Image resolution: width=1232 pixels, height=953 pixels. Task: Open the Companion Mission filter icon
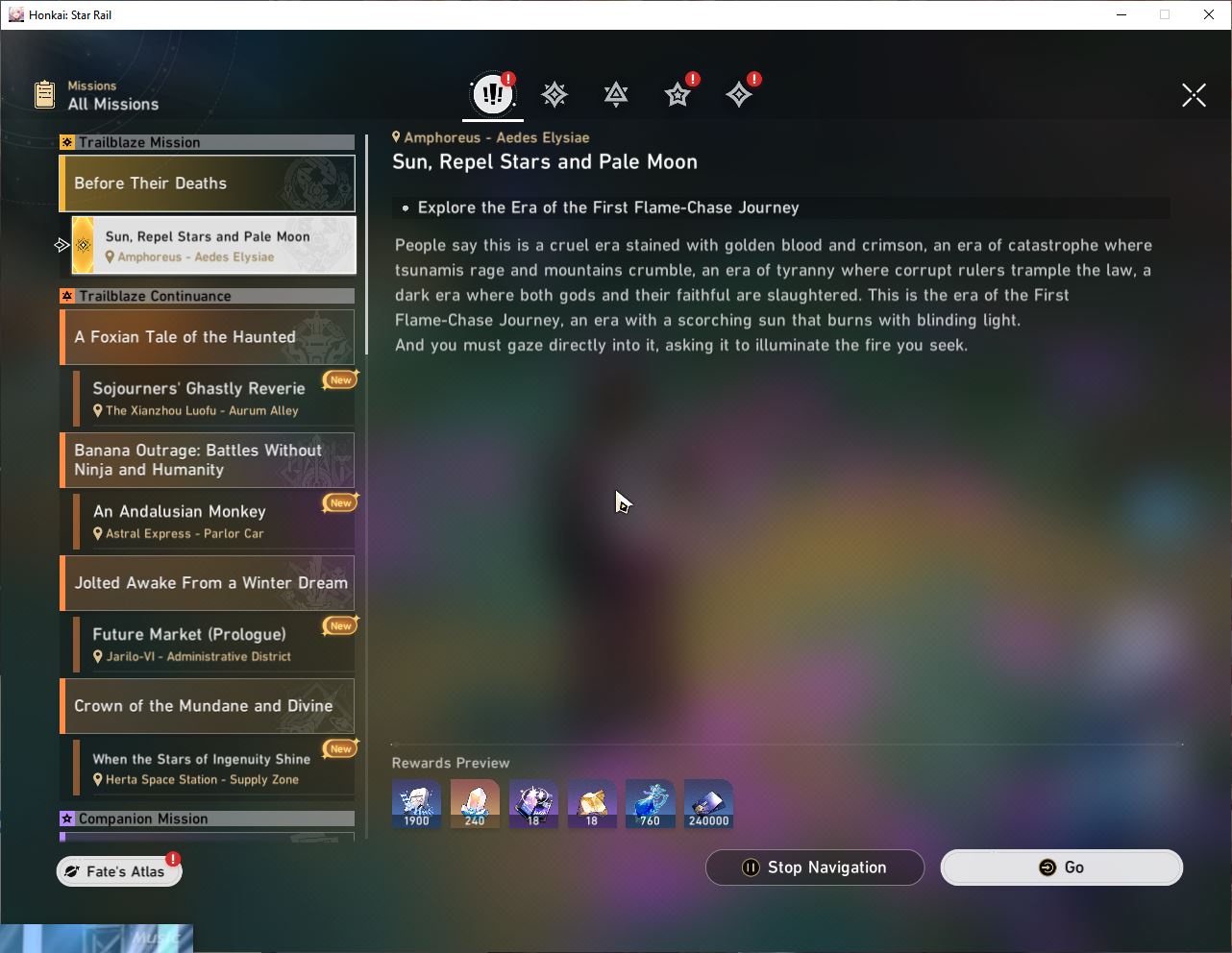click(678, 94)
